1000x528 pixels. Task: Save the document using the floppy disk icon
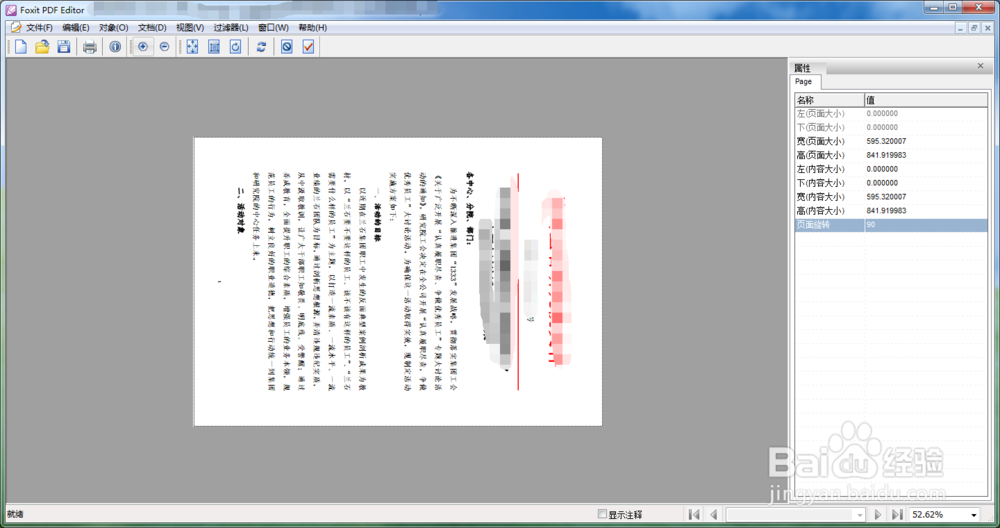[64, 47]
